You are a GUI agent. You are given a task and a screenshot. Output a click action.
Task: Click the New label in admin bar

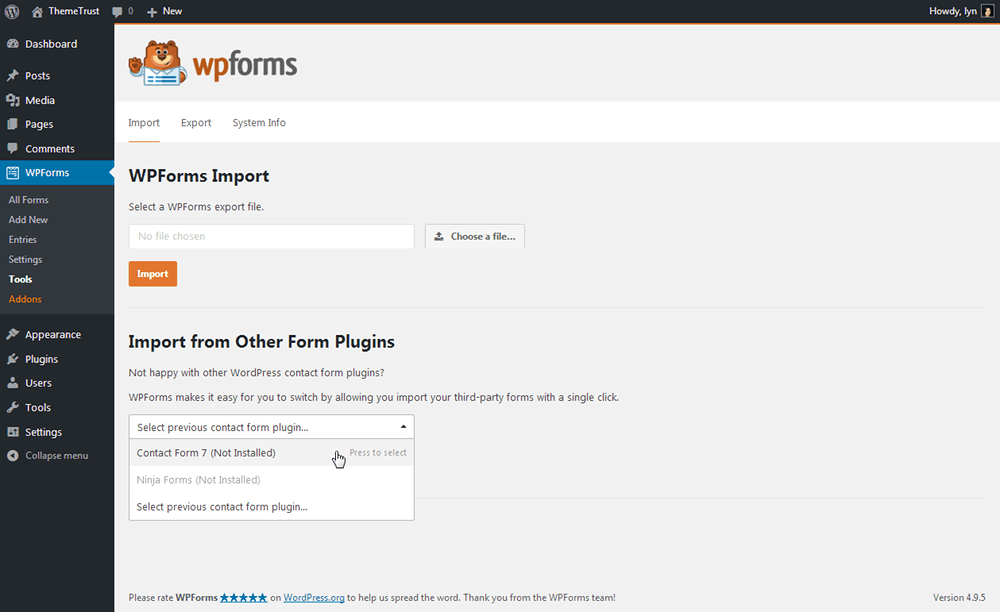point(172,11)
